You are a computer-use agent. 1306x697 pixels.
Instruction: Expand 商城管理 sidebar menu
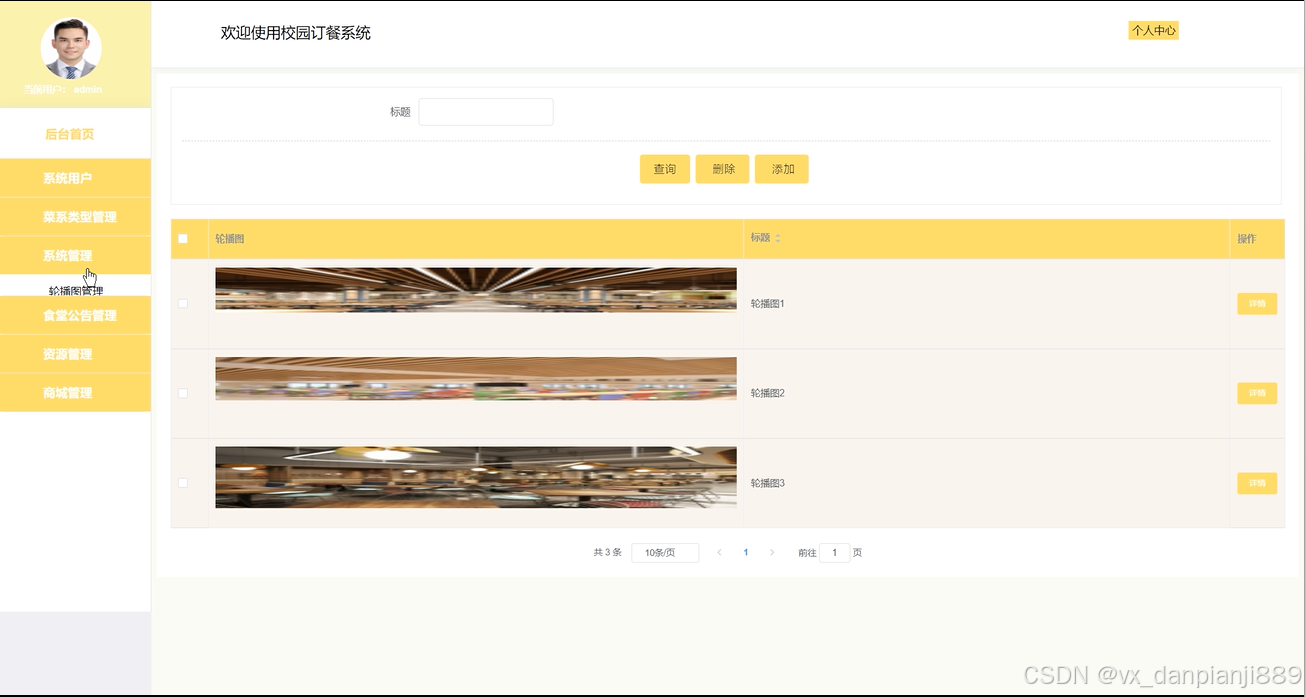[75, 393]
